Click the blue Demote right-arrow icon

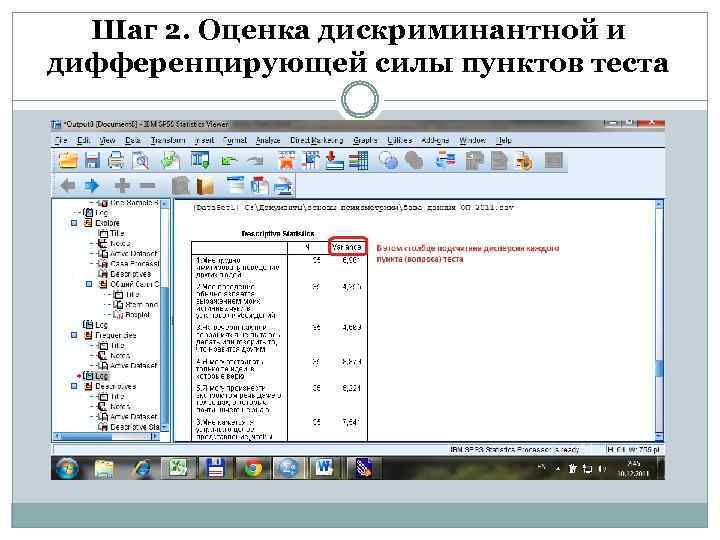pyautogui.click(x=92, y=186)
